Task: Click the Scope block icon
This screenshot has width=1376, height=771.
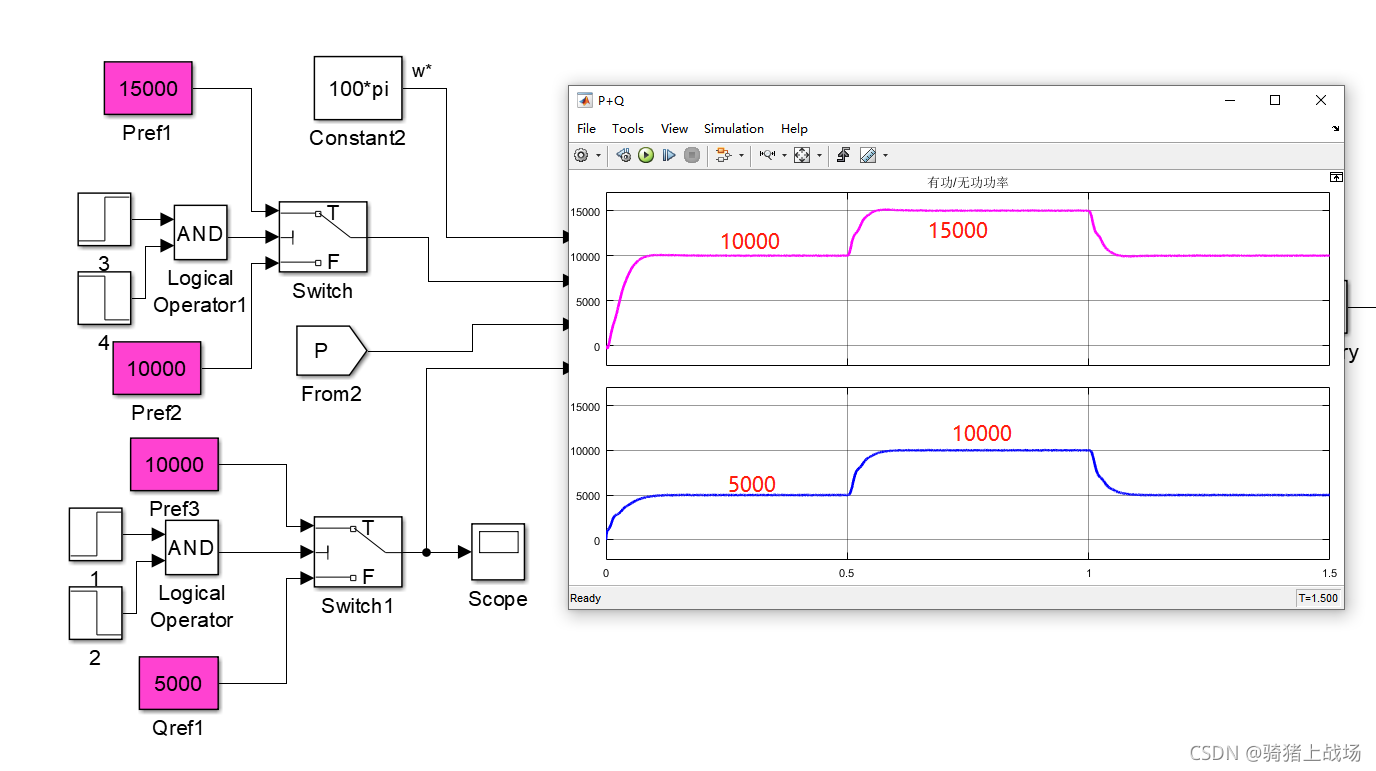Action: pyautogui.click(x=498, y=551)
